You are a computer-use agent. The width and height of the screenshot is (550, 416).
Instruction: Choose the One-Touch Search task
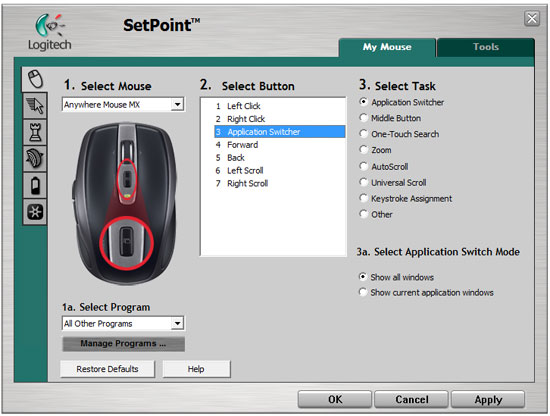[364, 134]
